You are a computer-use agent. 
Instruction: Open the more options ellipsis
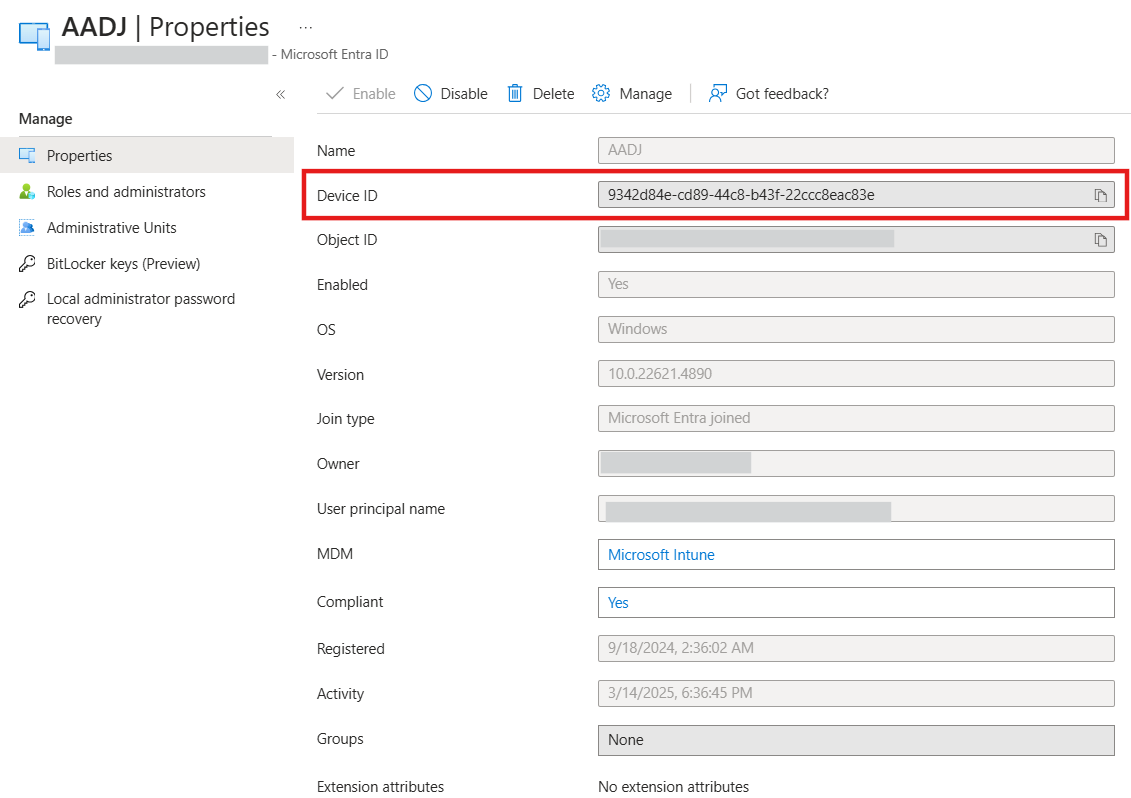[306, 27]
